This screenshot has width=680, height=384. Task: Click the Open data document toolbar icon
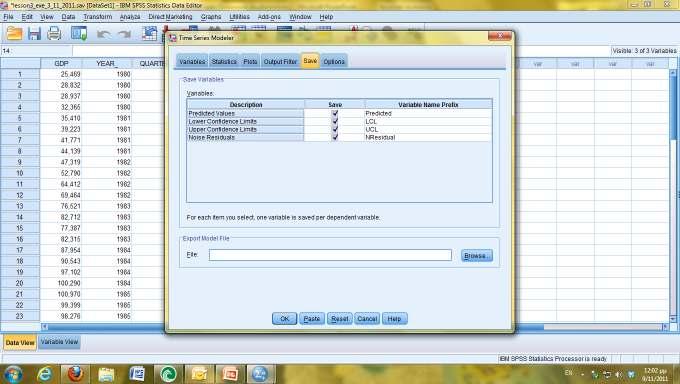click(x=14, y=33)
